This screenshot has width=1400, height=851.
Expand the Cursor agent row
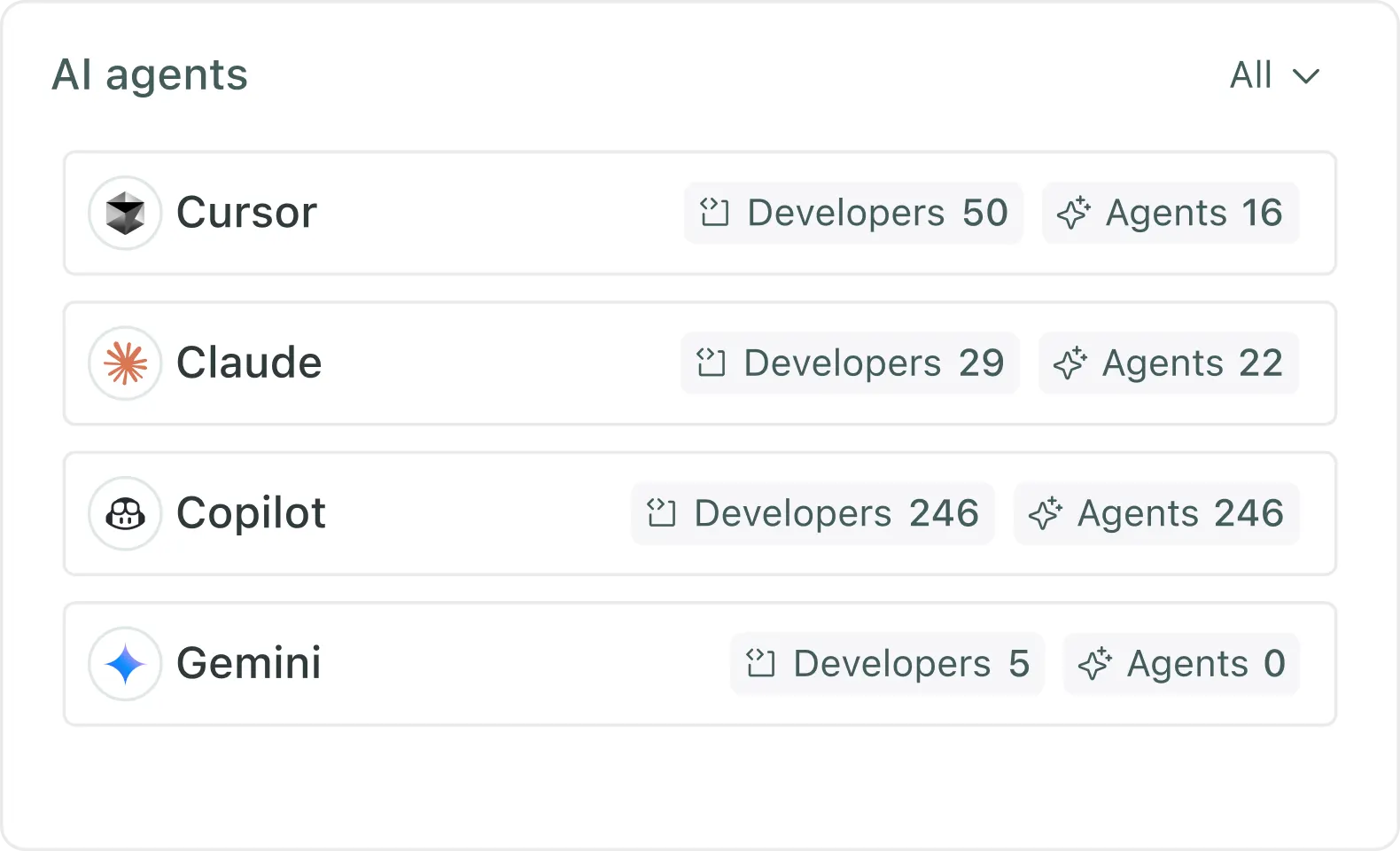[x=443, y=213]
